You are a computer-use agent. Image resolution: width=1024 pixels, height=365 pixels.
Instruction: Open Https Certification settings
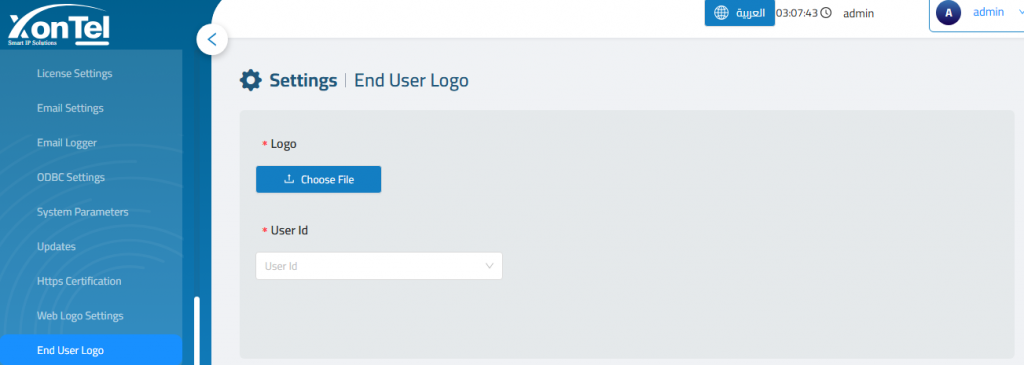click(79, 281)
